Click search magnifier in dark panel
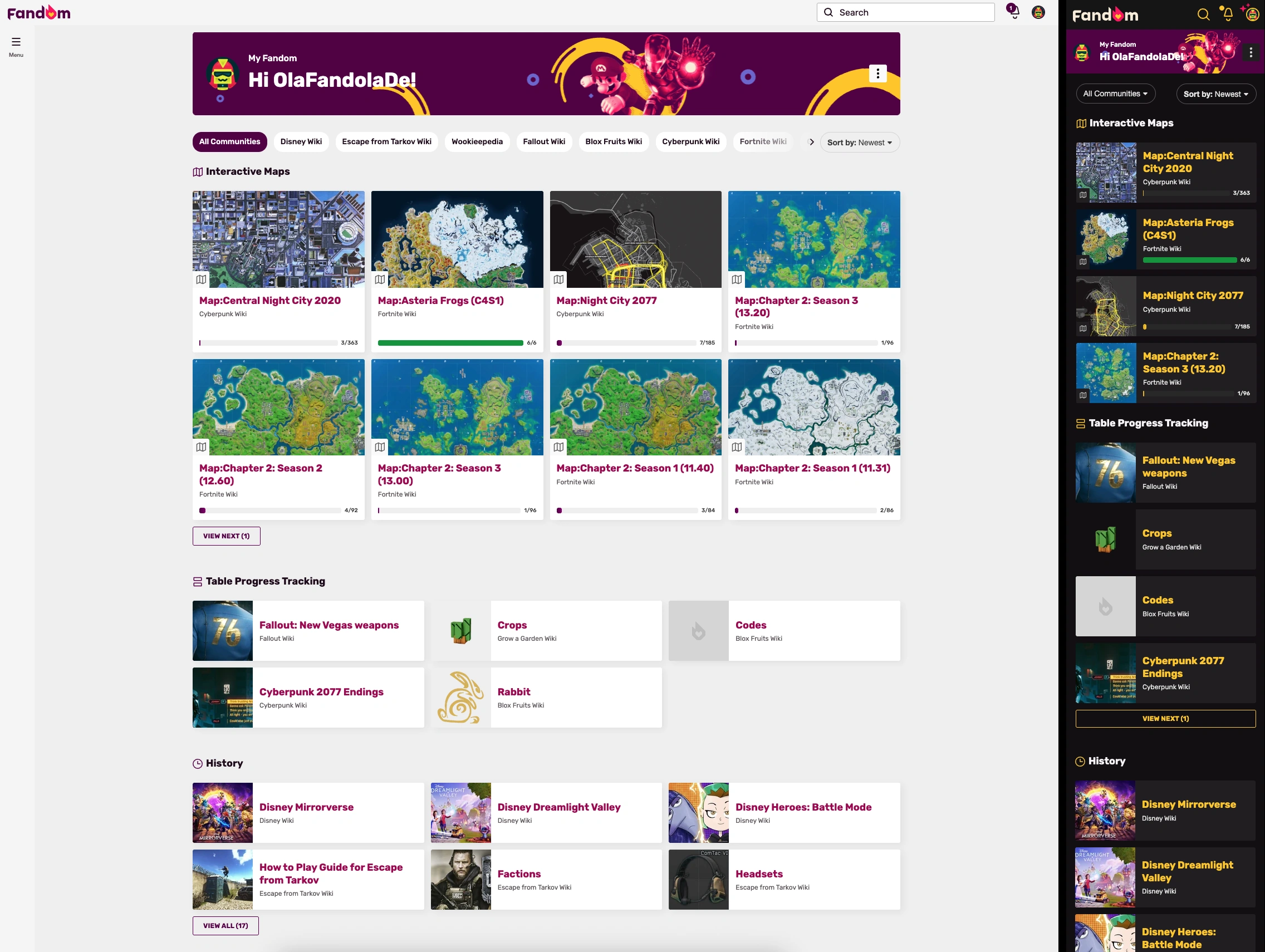 (1203, 15)
